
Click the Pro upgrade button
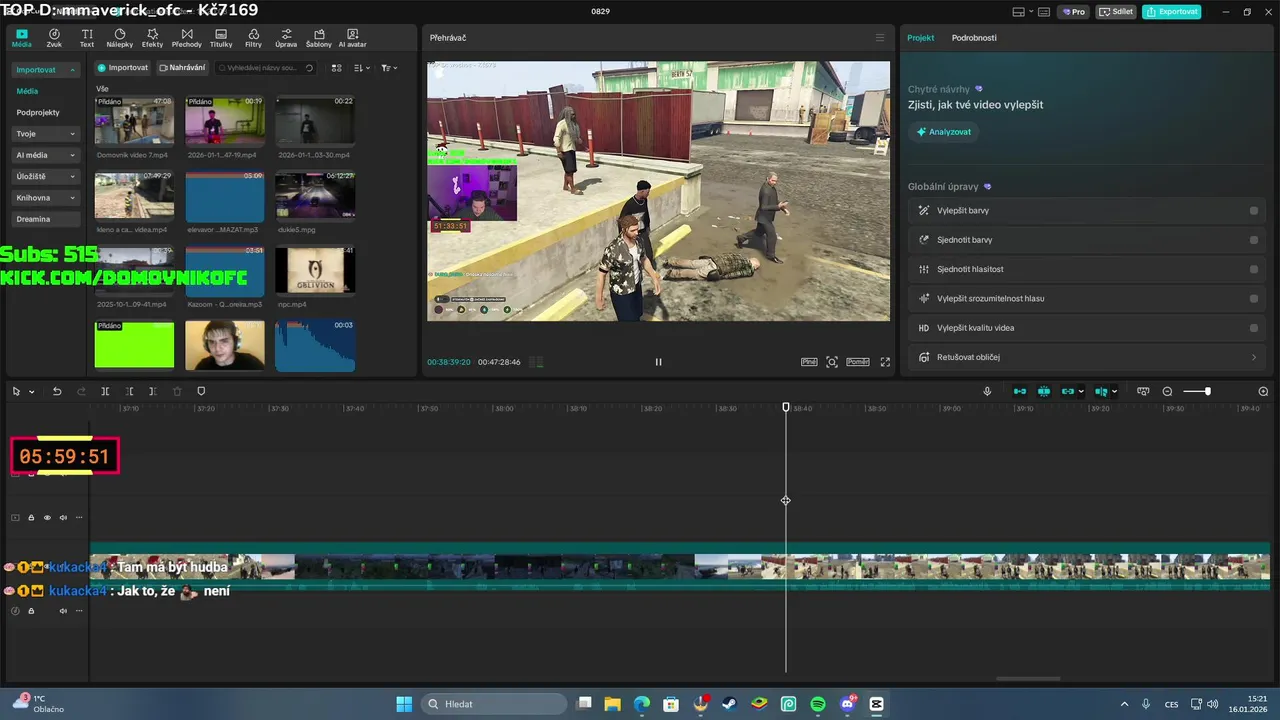click(x=1074, y=12)
